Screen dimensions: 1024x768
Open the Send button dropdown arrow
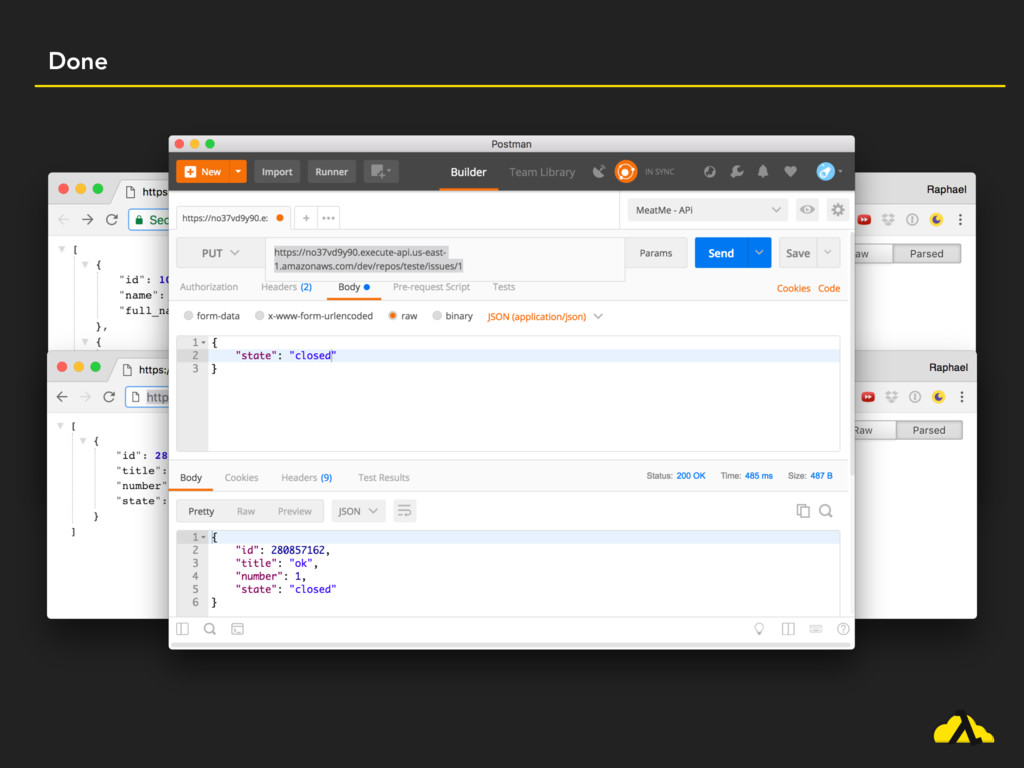point(759,253)
